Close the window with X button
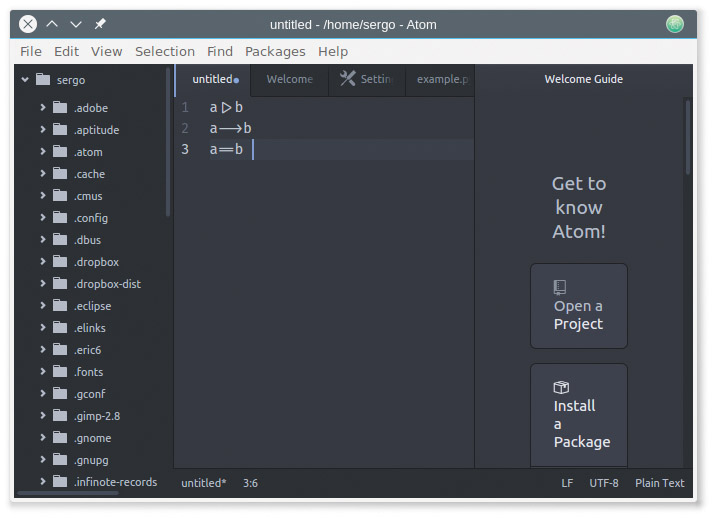713x518 pixels. pyautogui.click(x=28, y=24)
